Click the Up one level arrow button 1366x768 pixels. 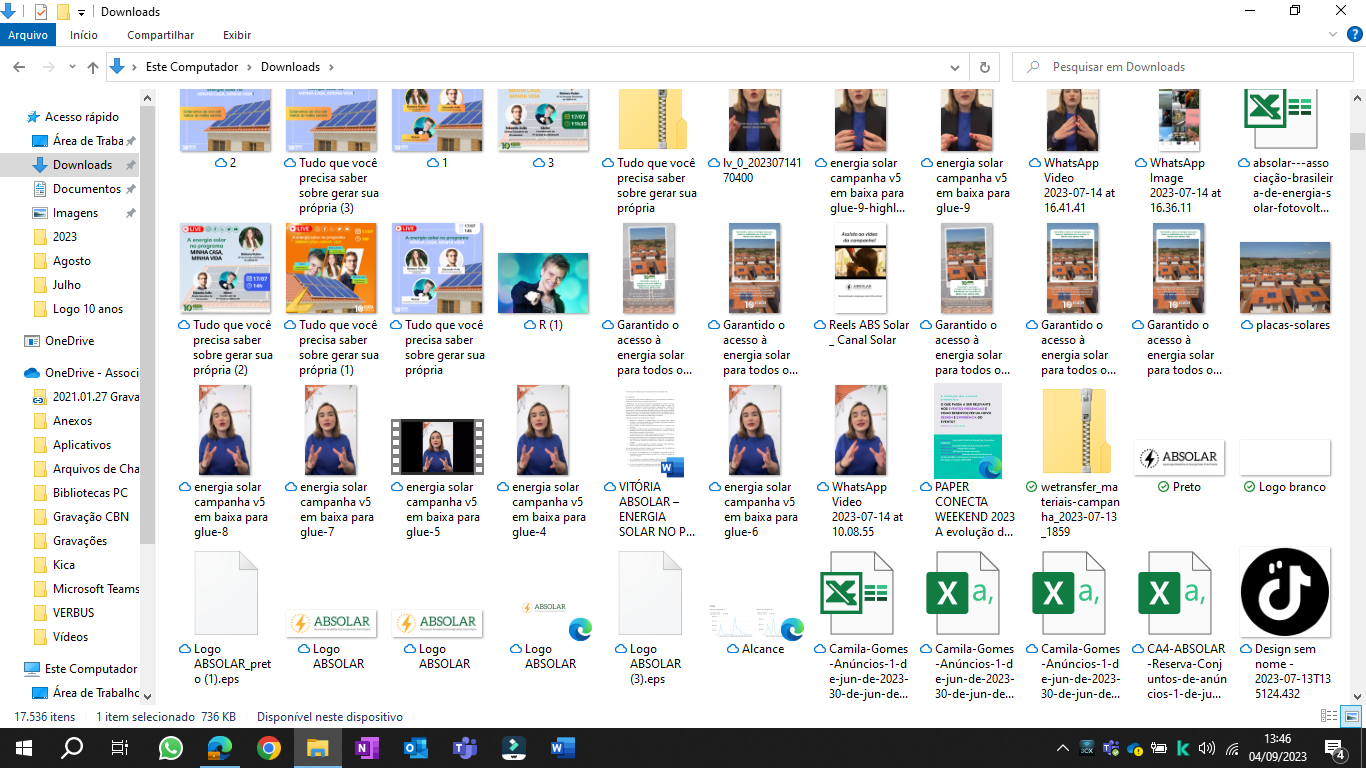tap(93, 67)
